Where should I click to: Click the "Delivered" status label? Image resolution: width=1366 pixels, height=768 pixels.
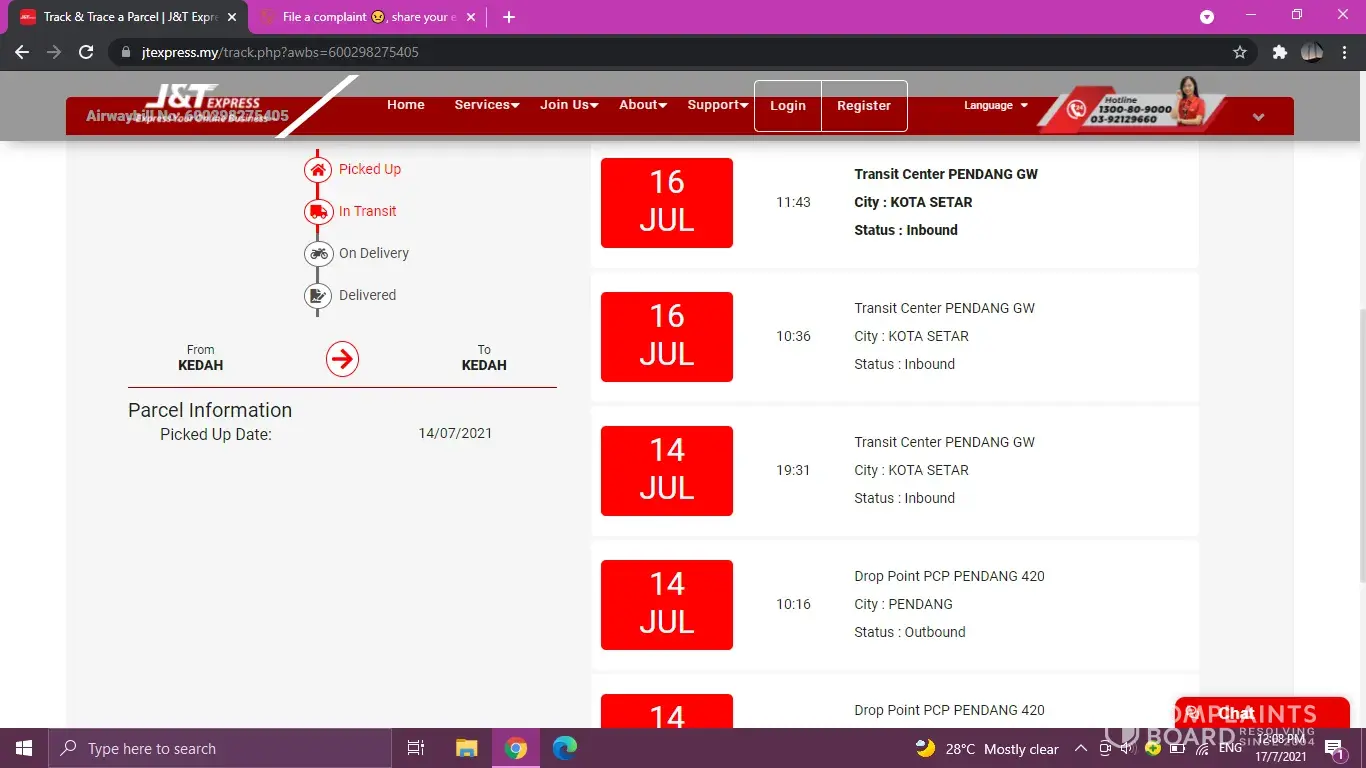[x=367, y=295]
